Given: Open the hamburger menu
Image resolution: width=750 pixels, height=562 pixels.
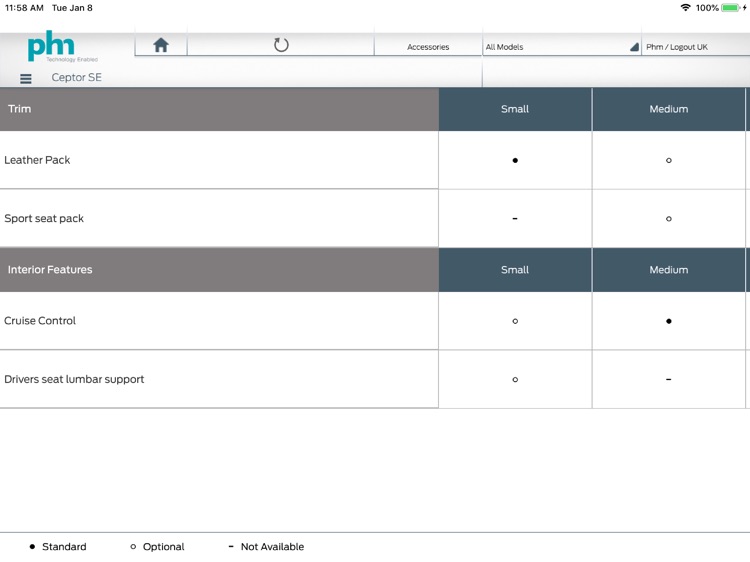Looking at the screenshot, I should pyautogui.click(x=26, y=78).
